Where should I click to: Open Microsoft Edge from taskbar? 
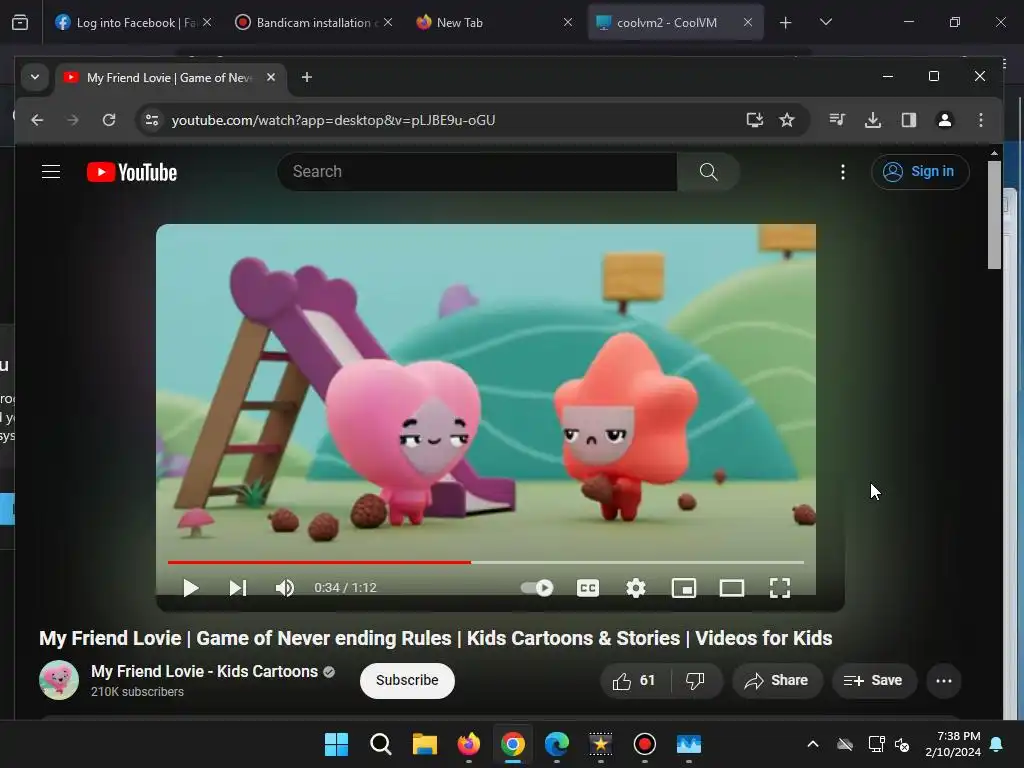[557, 744]
